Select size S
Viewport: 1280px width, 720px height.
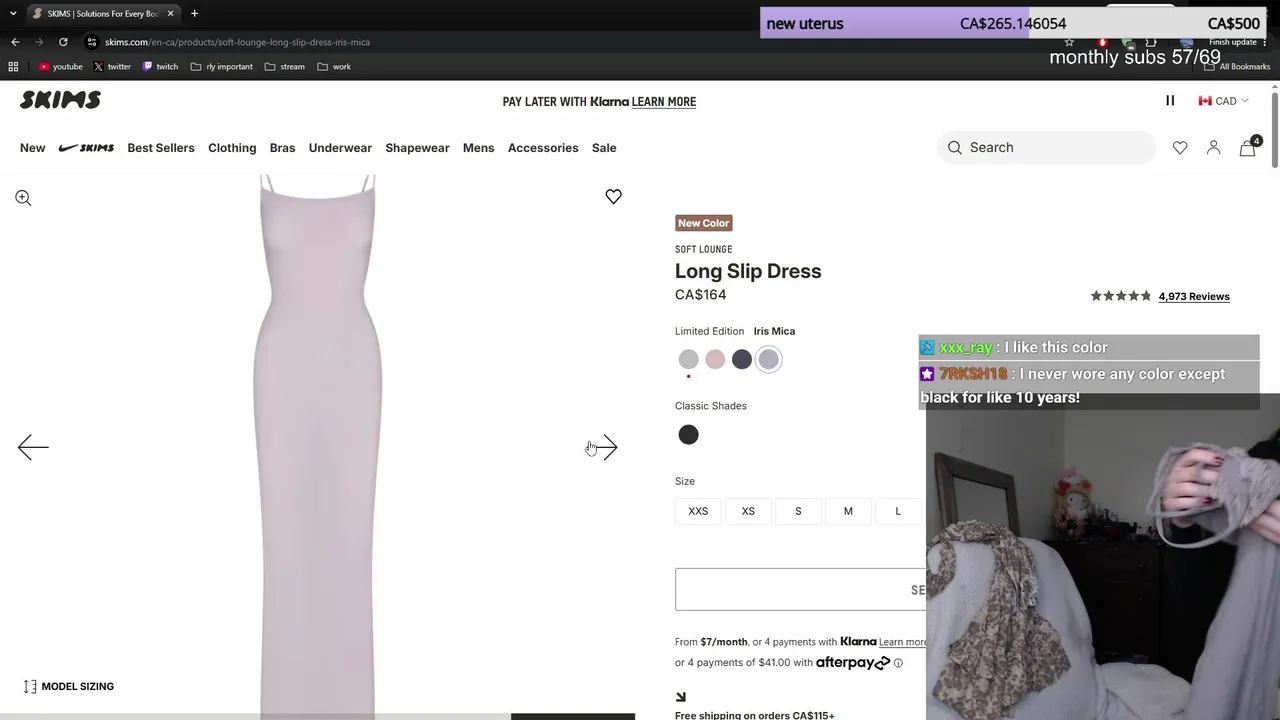click(x=798, y=511)
